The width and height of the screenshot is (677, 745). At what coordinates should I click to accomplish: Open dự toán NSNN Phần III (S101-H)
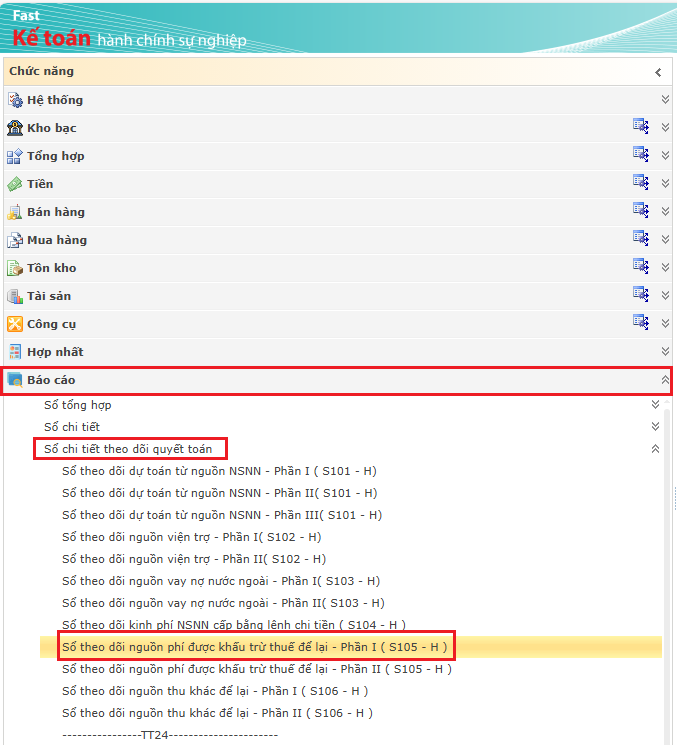(222, 515)
